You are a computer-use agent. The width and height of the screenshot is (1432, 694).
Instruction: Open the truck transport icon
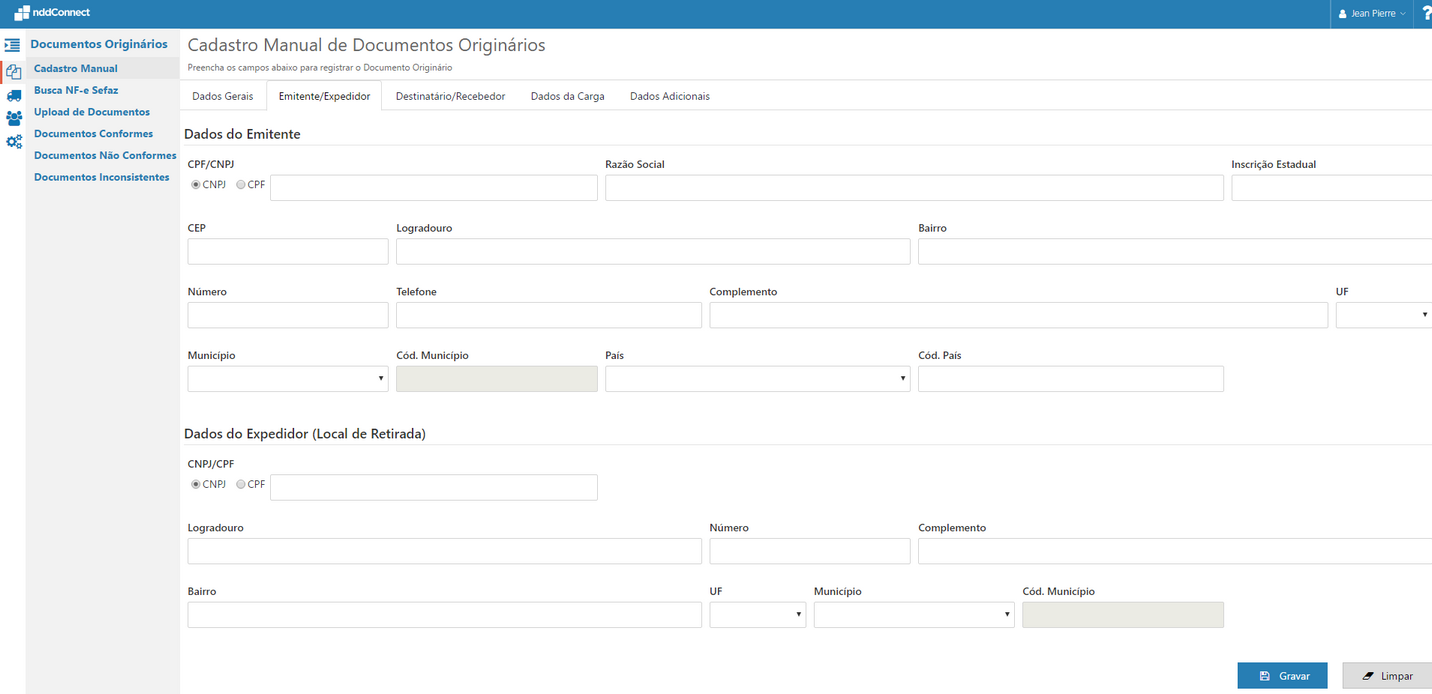[13, 95]
